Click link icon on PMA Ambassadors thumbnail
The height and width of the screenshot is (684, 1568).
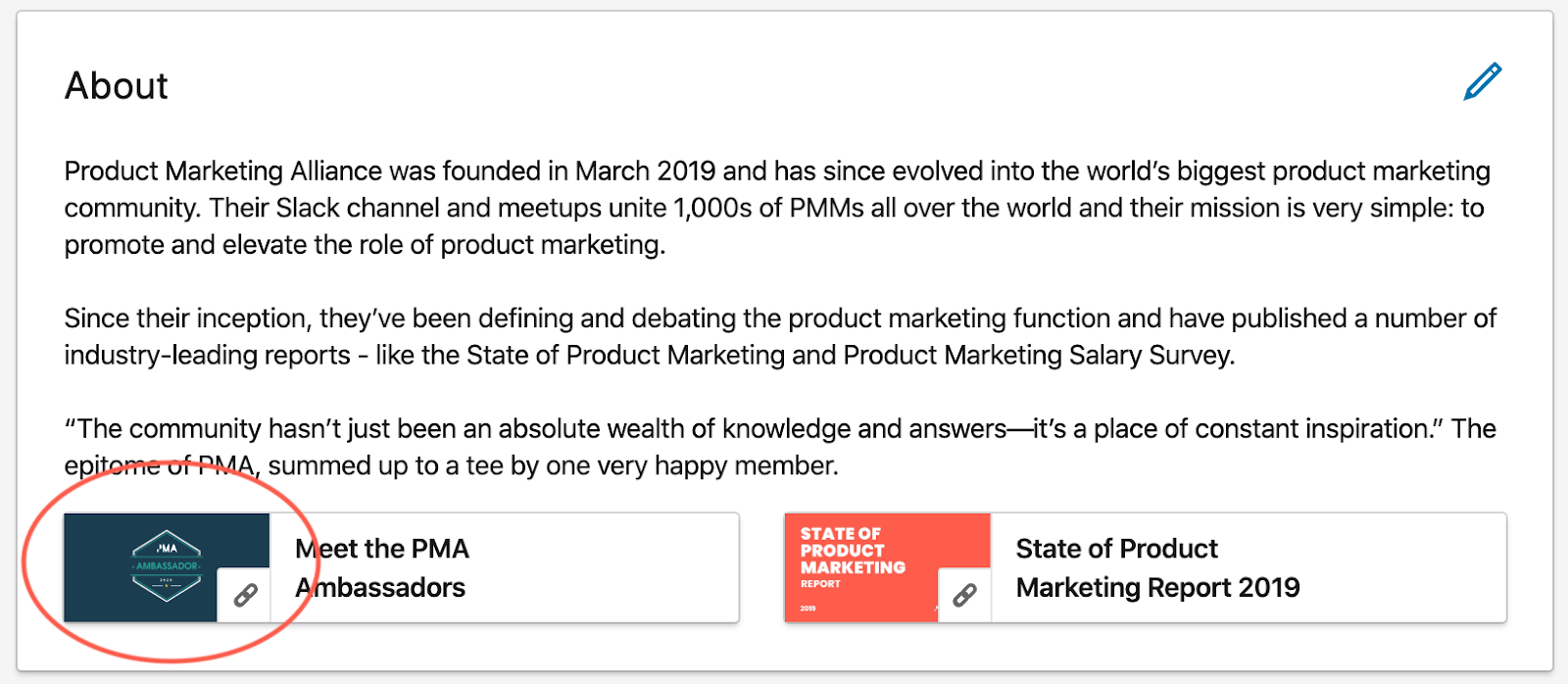(x=244, y=595)
